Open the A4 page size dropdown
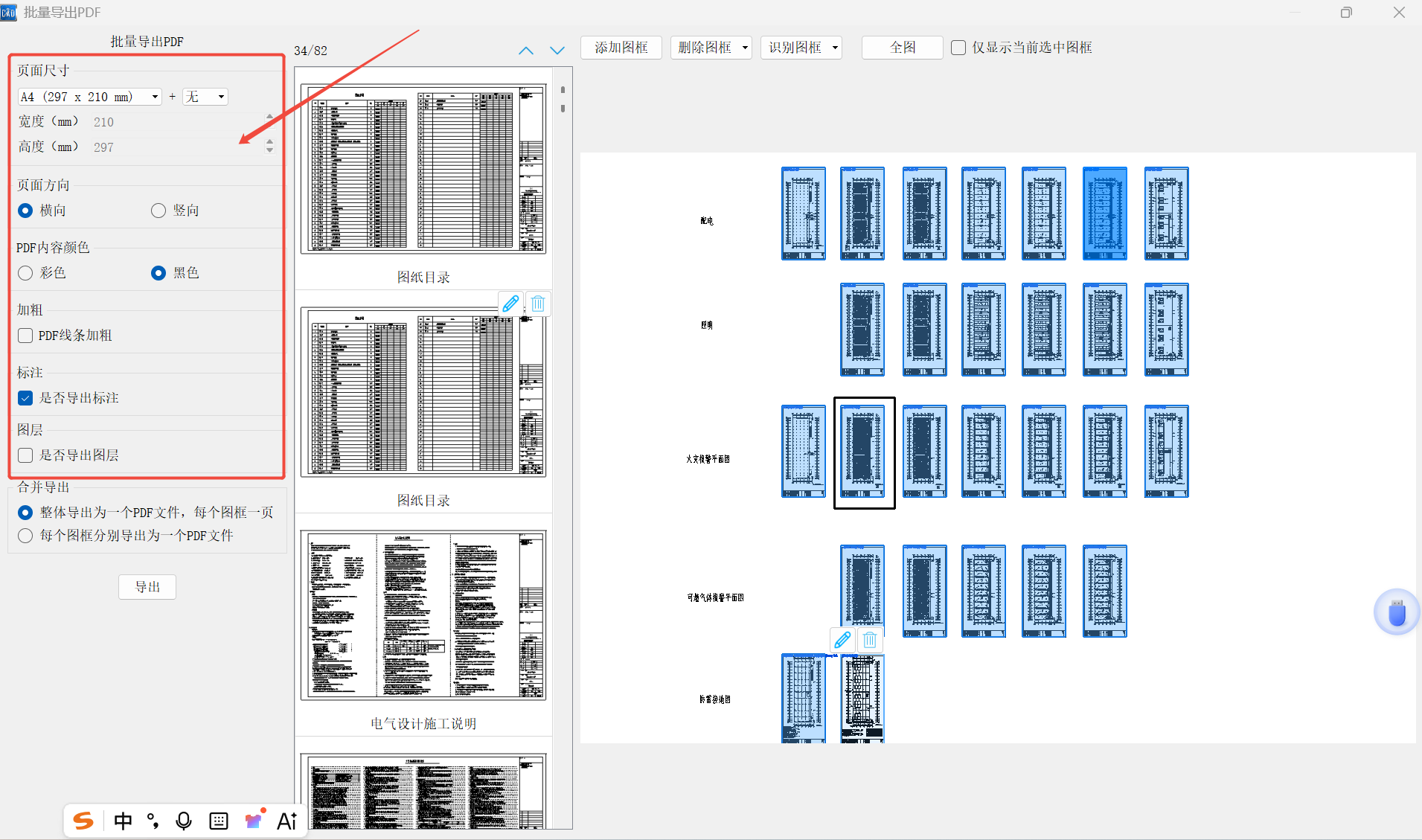Viewport: 1422px width, 840px height. 89,97
